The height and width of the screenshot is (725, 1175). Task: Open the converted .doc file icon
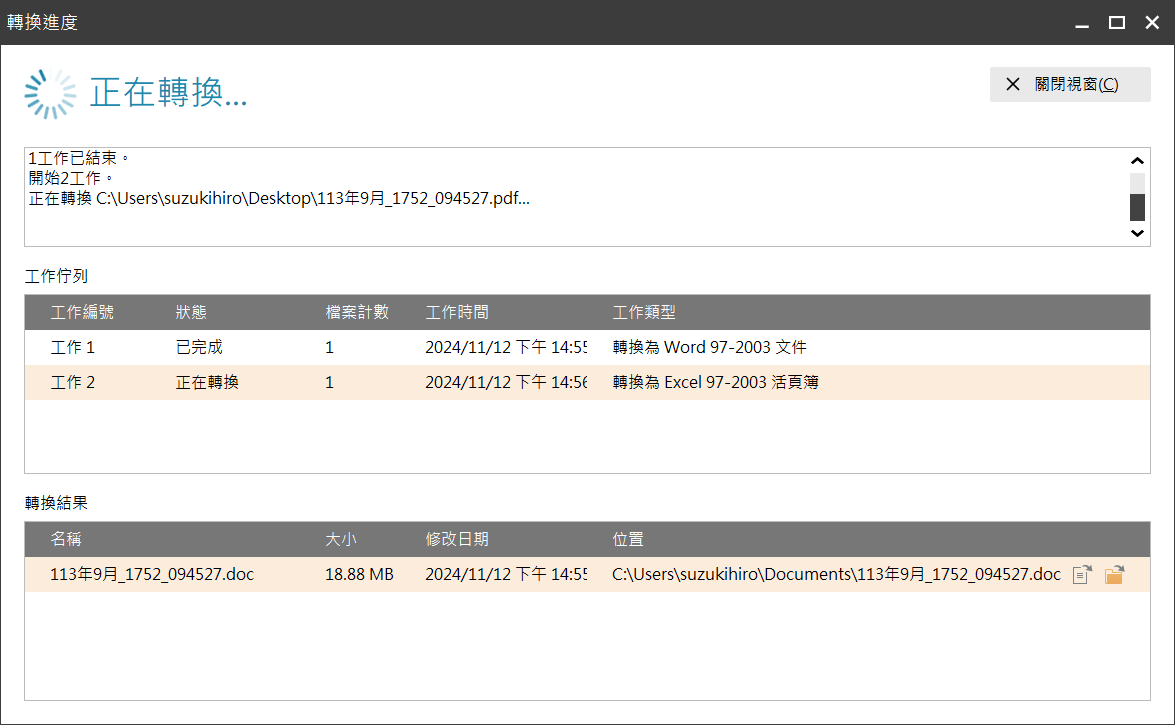(x=1081, y=574)
